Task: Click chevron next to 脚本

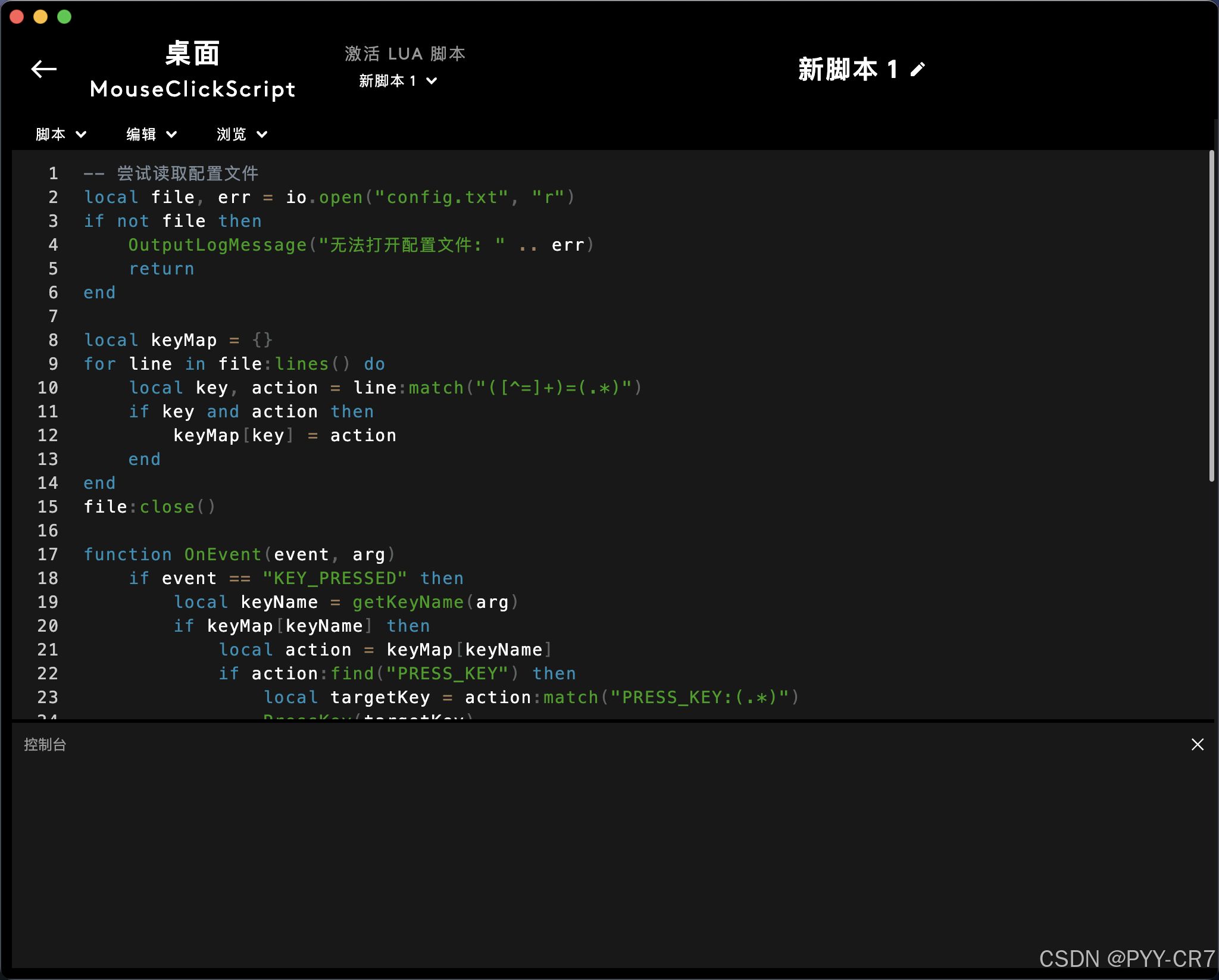Action: coord(81,134)
